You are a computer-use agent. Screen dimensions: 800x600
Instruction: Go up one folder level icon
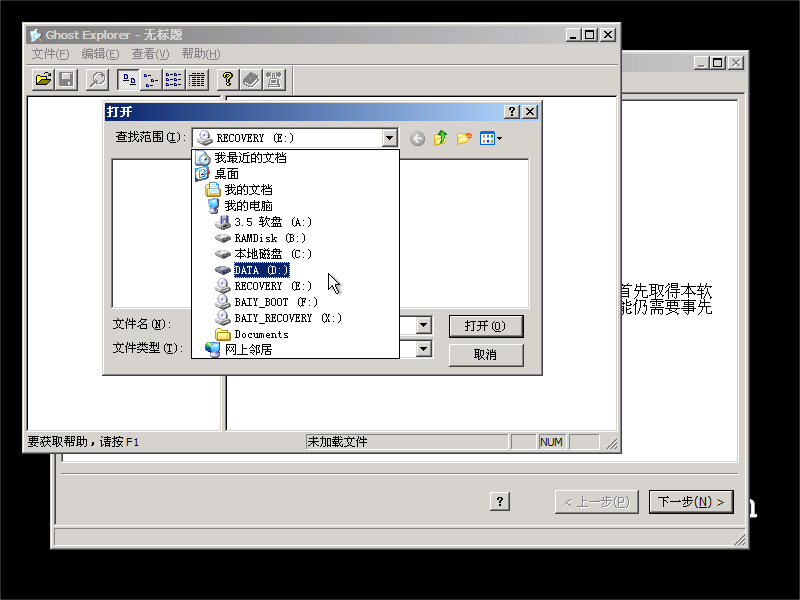coord(440,138)
